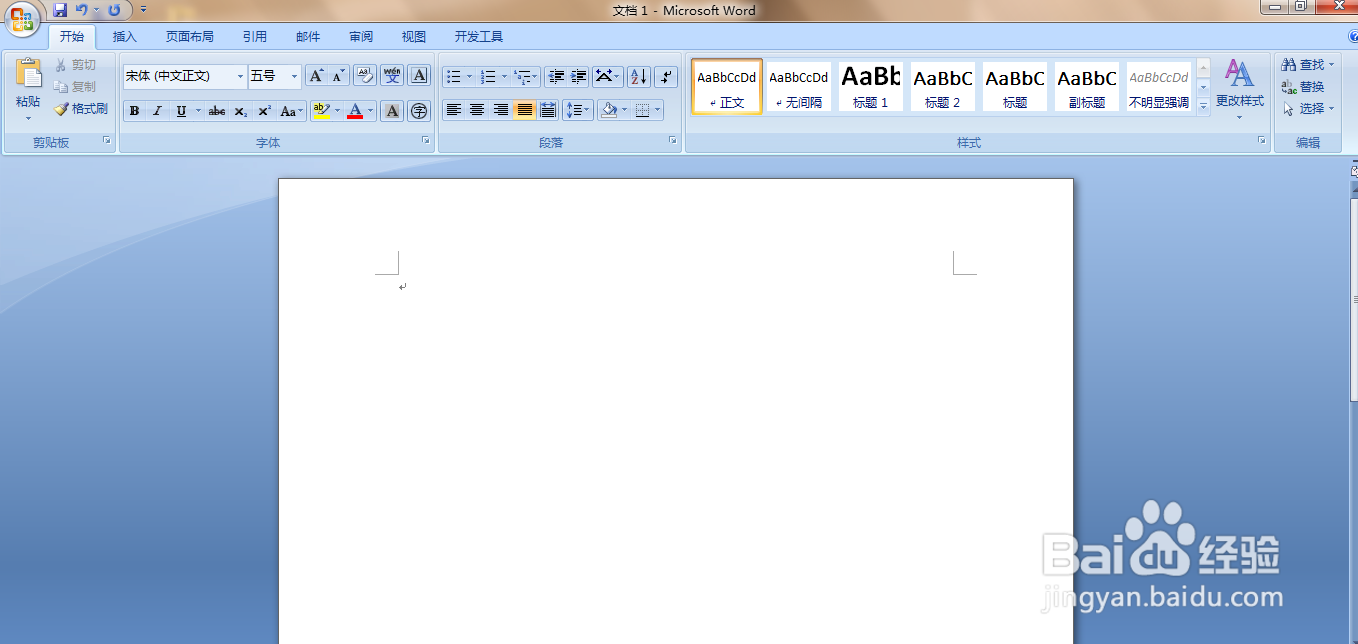Toggle bold formatting
Image resolution: width=1358 pixels, height=644 pixels.
[134, 110]
